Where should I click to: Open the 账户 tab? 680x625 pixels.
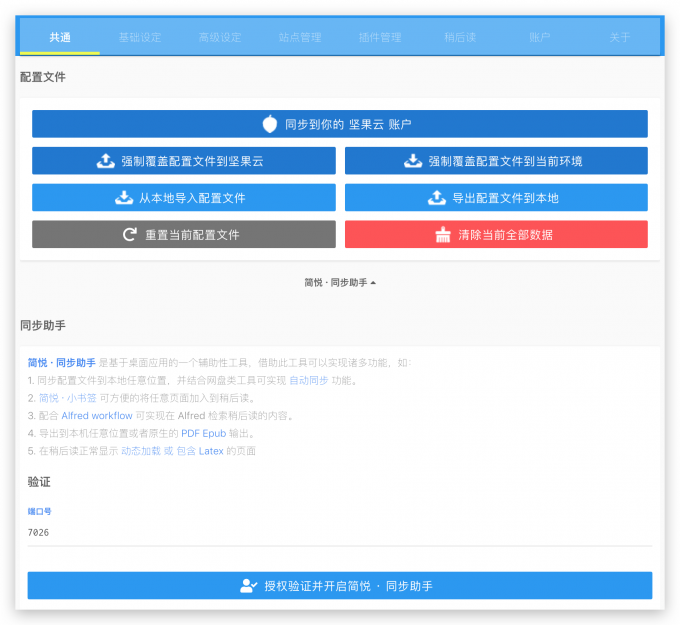[x=540, y=38]
